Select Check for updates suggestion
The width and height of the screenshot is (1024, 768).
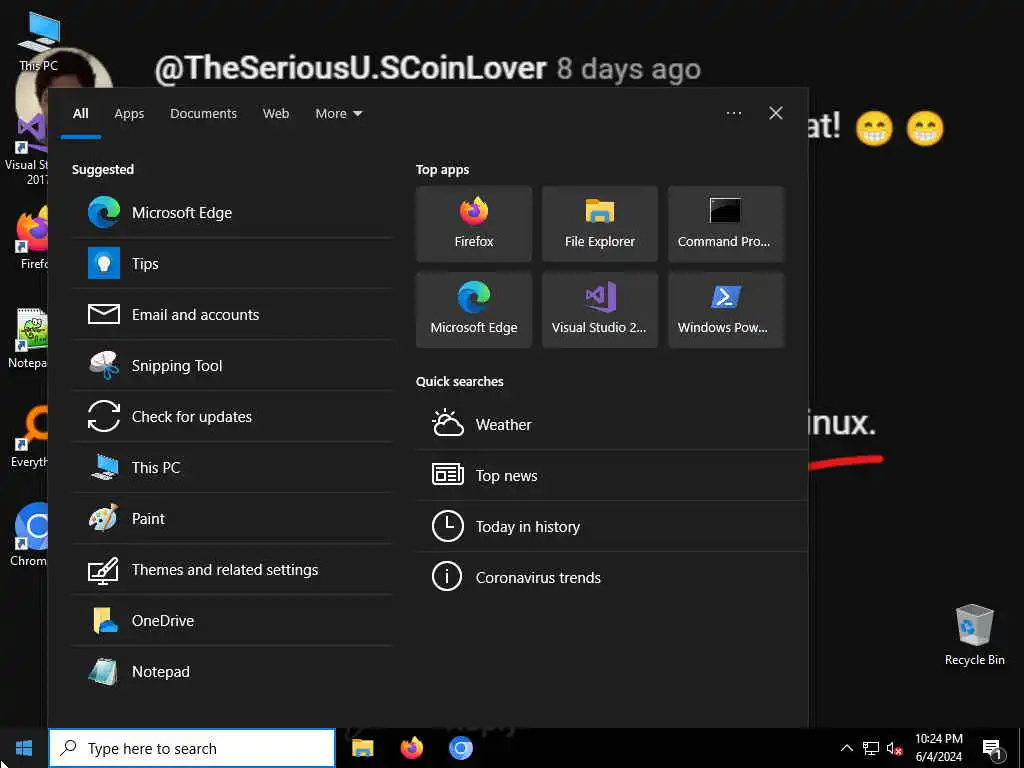pyautogui.click(x=232, y=416)
